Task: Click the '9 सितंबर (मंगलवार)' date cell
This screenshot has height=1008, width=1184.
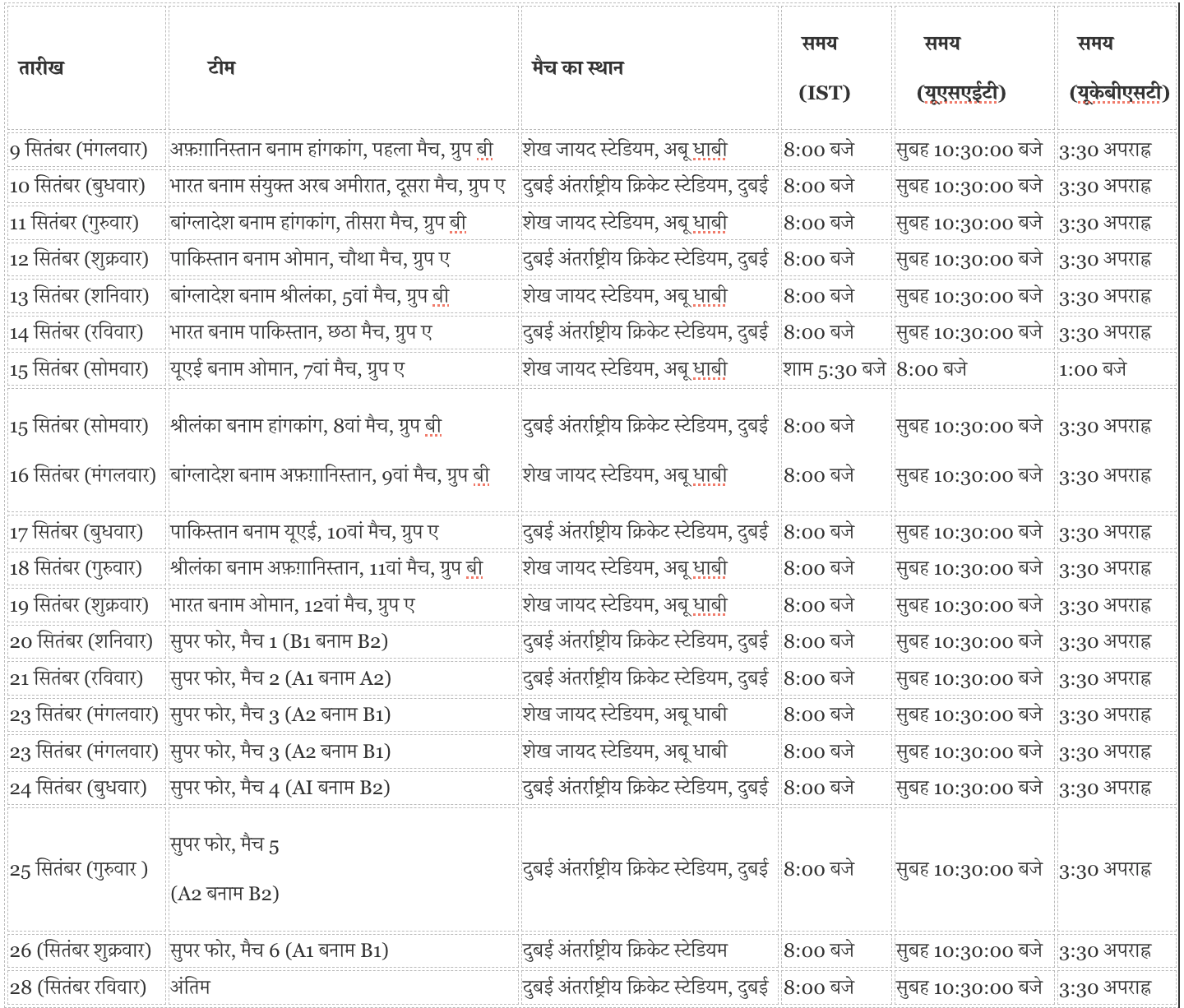Action: click(79, 150)
